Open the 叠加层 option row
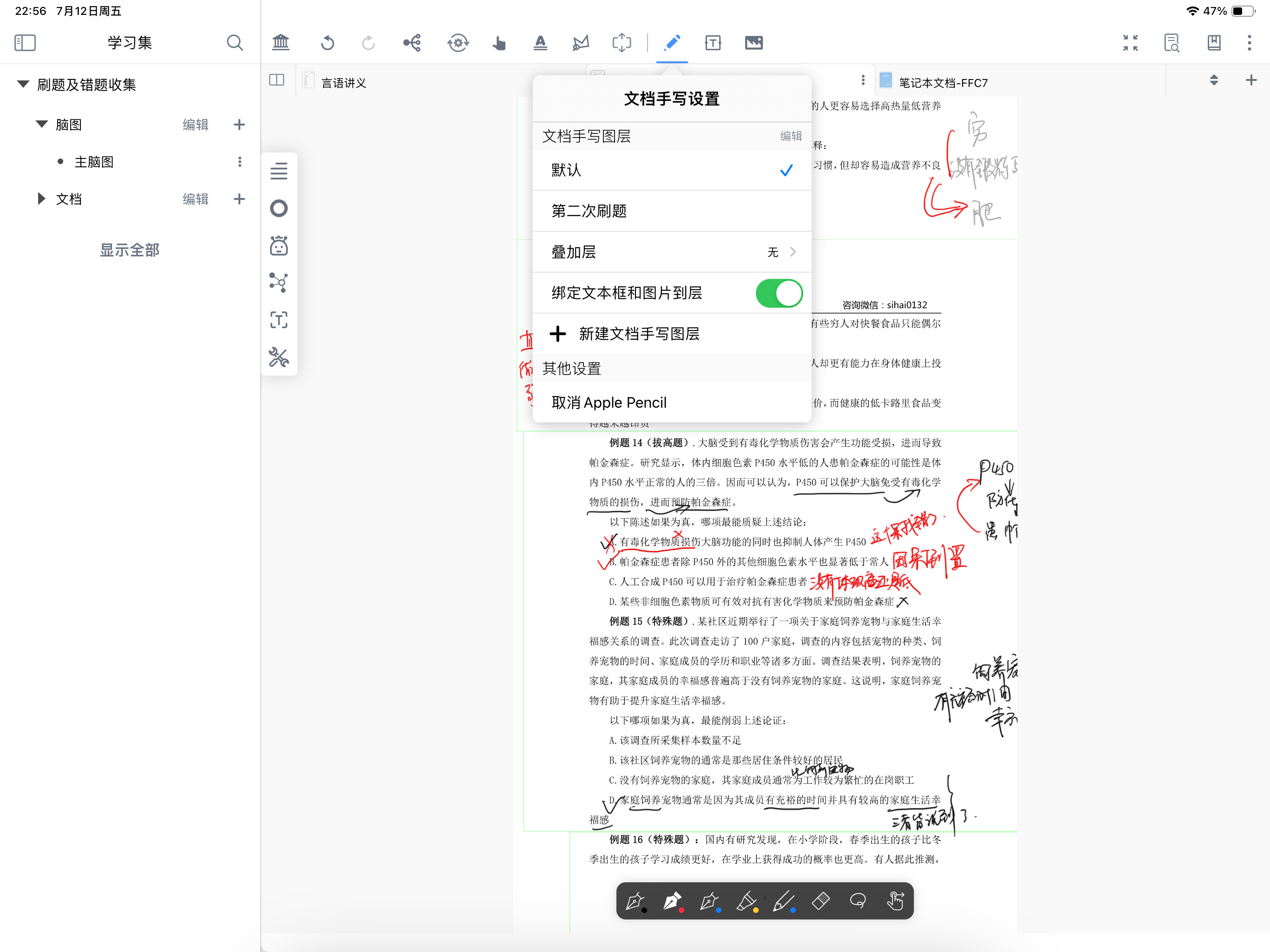Image resolution: width=1270 pixels, height=952 pixels. point(672,252)
